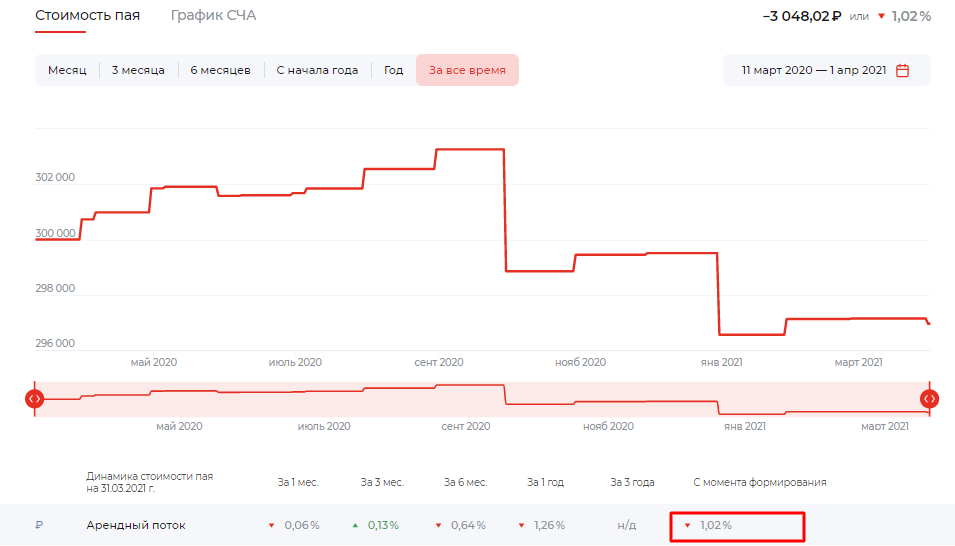This screenshot has height=546, width=955.
Task: Grab the left range slider handle
Action: click(35, 399)
